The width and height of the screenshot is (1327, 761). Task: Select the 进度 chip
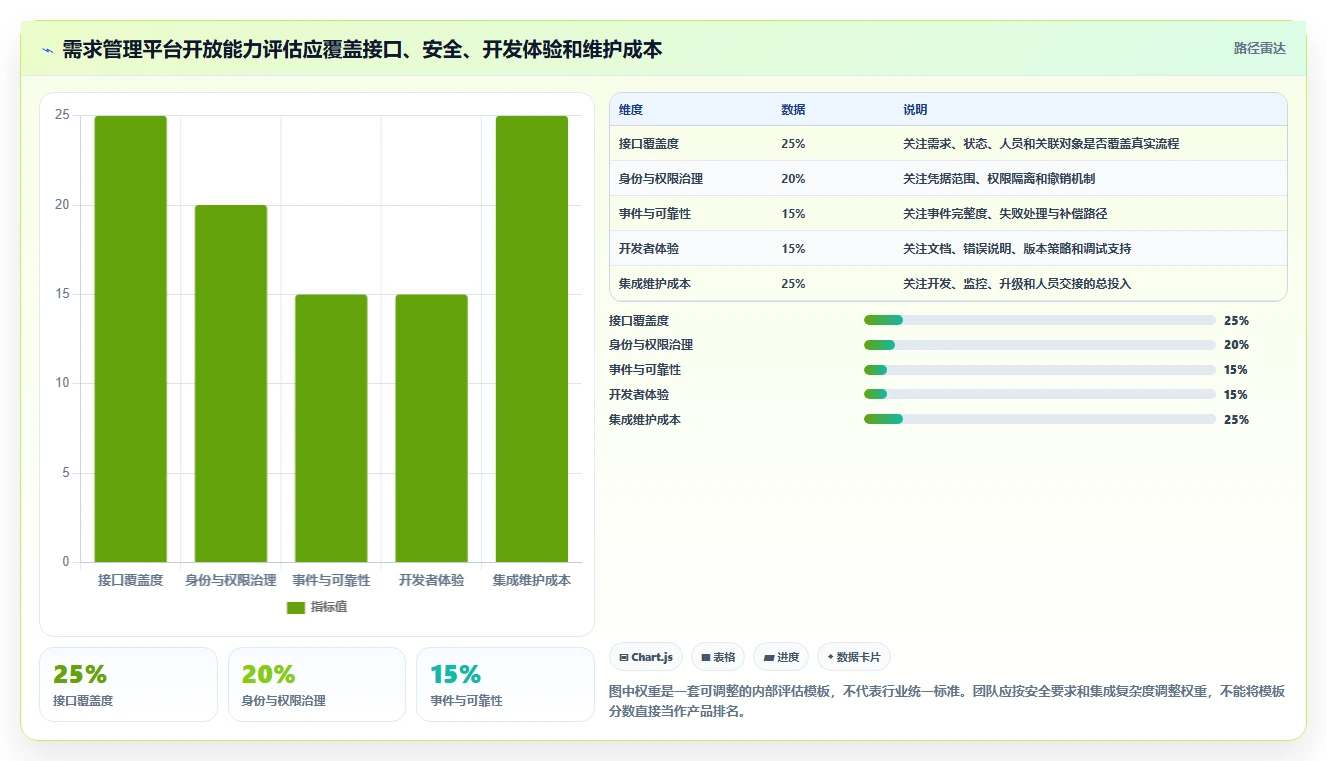click(x=781, y=657)
